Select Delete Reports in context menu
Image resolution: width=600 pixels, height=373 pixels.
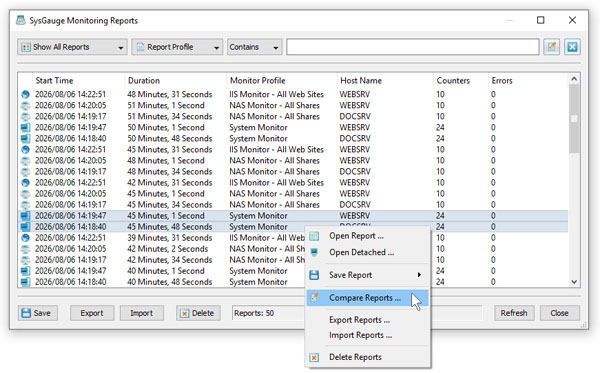(367, 357)
